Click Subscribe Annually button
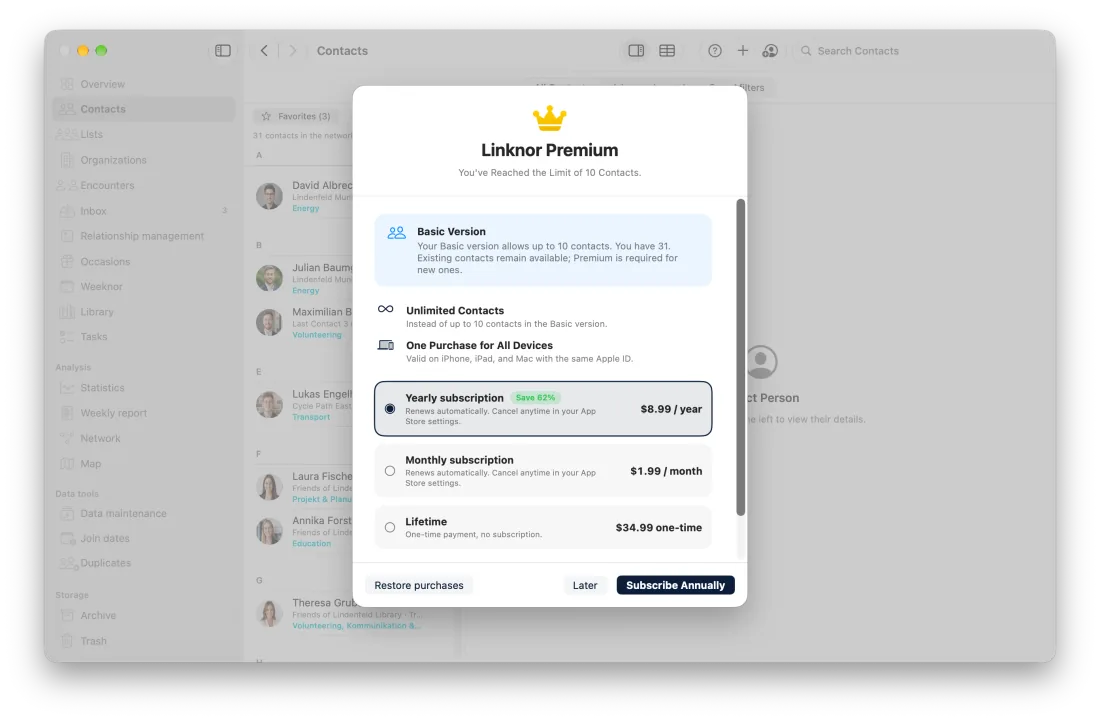The image size is (1100, 721). (676, 585)
